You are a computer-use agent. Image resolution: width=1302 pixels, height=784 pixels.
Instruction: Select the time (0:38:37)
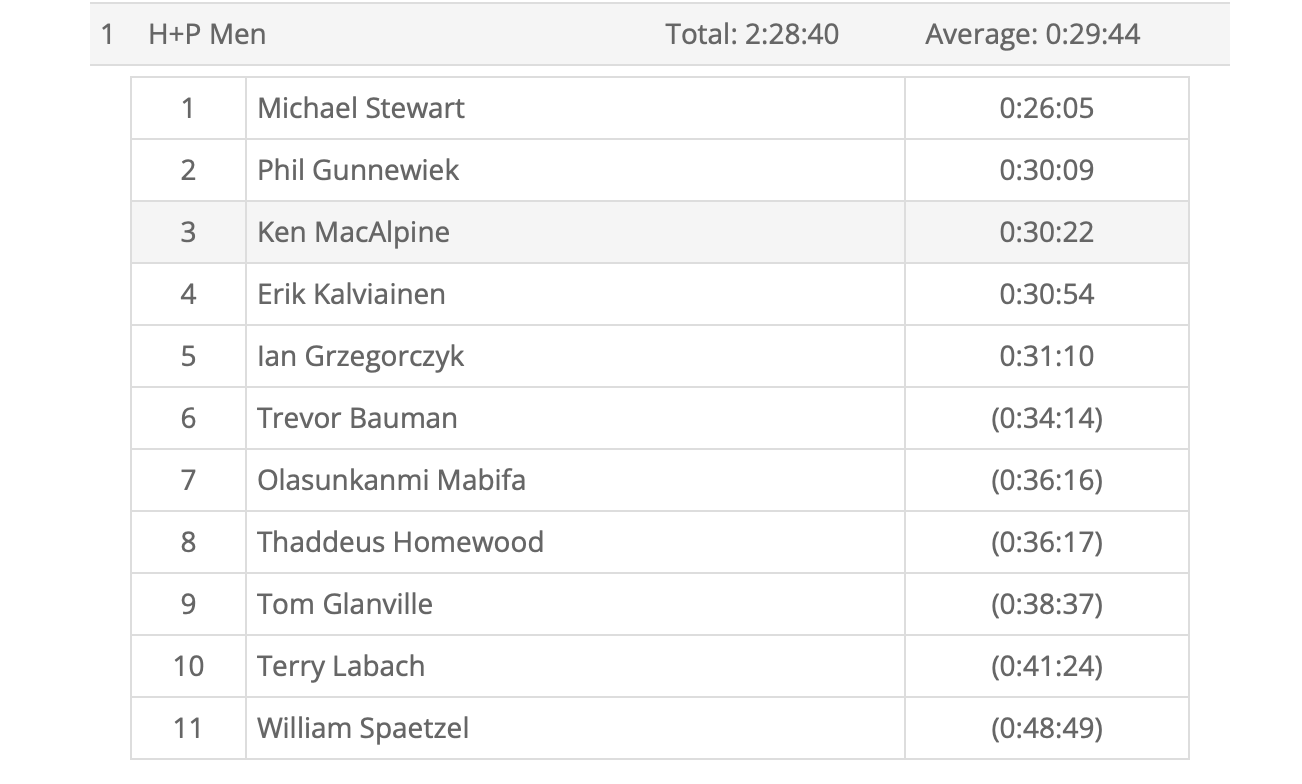(x=1046, y=604)
